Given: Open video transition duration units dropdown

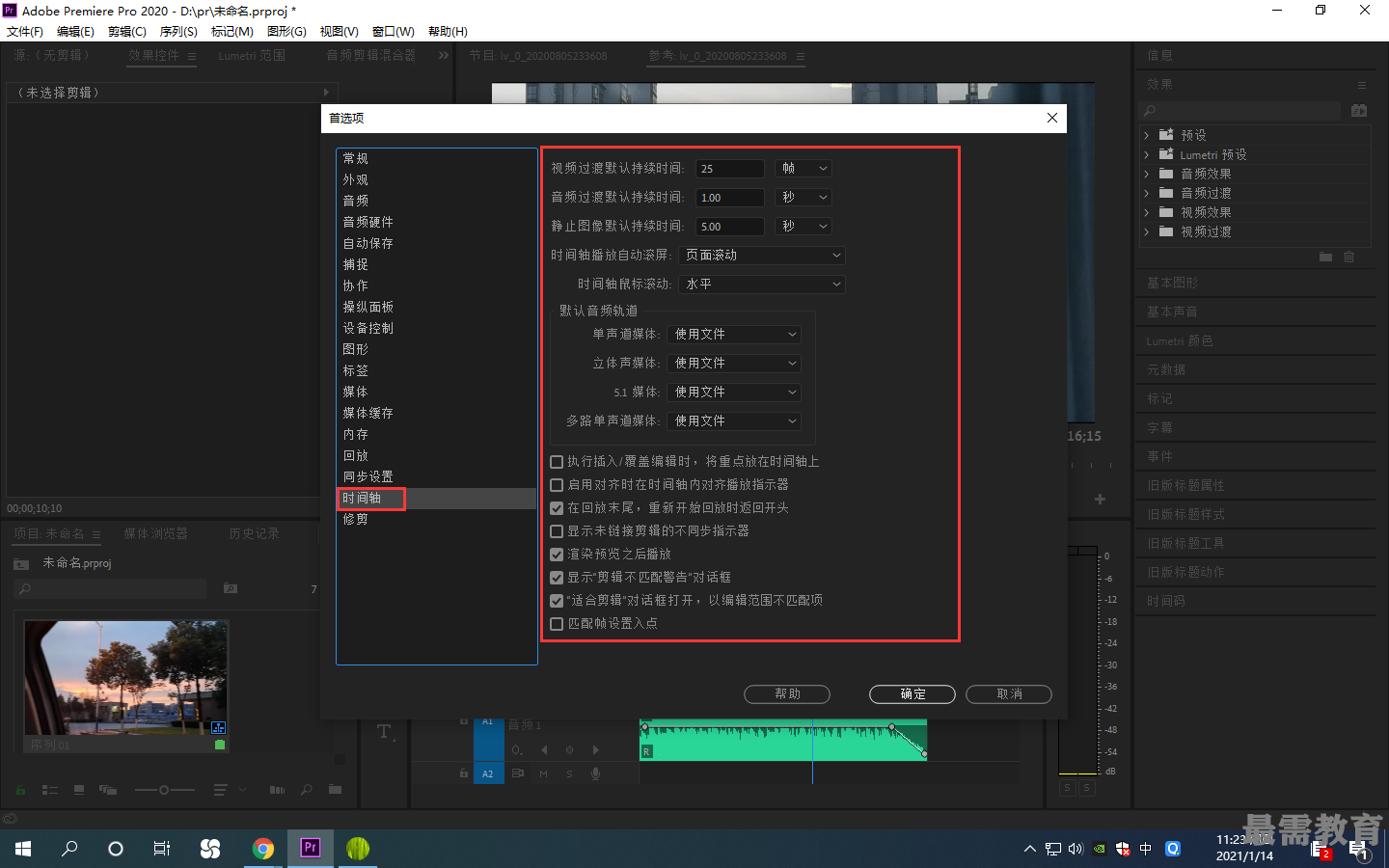Looking at the screenshot, I should pyautogui.click(x=803, y=169).
